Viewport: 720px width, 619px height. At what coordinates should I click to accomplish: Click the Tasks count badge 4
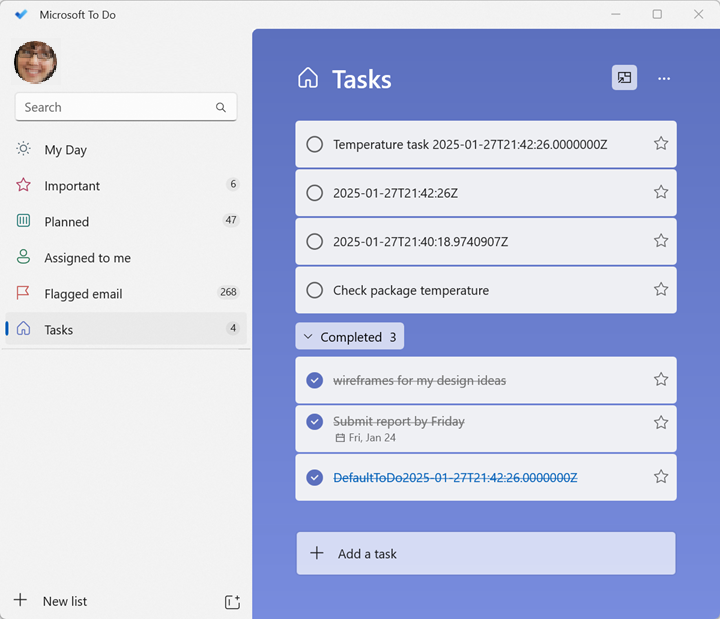click(x=233, y=328)
